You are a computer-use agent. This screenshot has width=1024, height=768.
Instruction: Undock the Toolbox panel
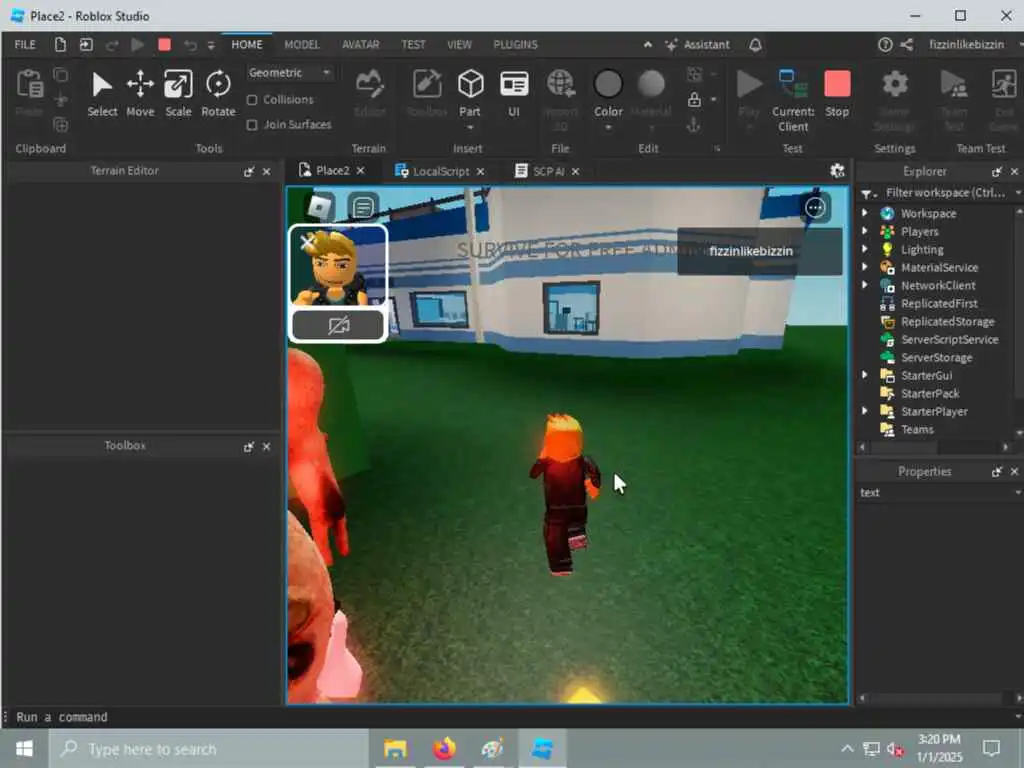tap(248, 447)
